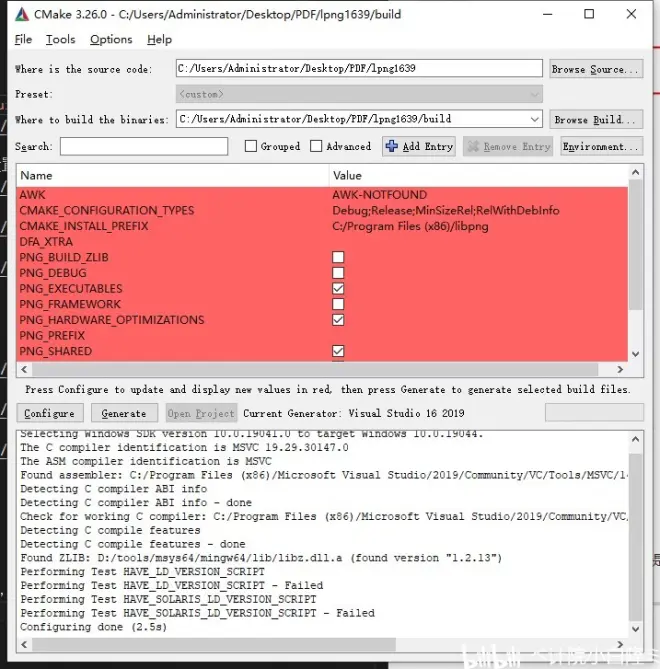
Task: Click the Browse Build button
Action: tap(596, 119)
